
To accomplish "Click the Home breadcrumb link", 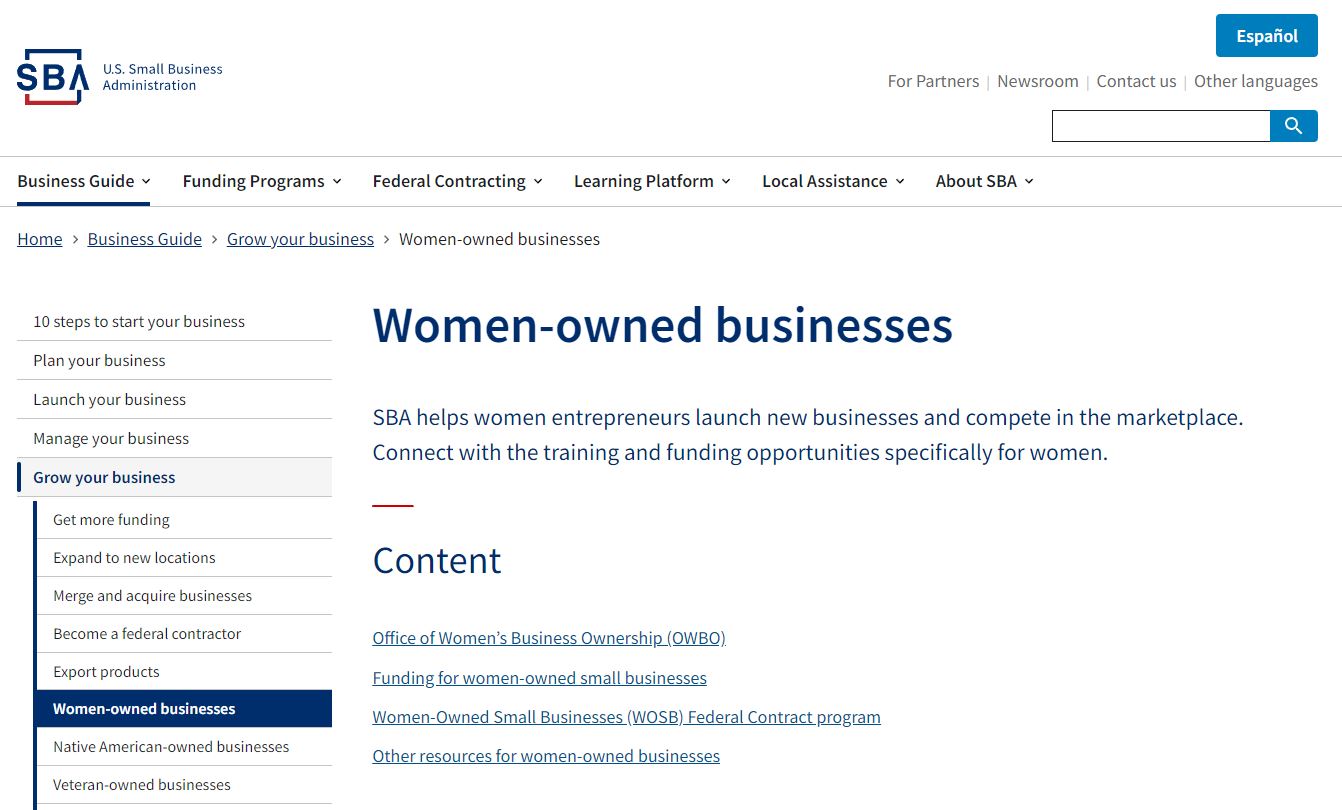I will click(x=40, y=239).
